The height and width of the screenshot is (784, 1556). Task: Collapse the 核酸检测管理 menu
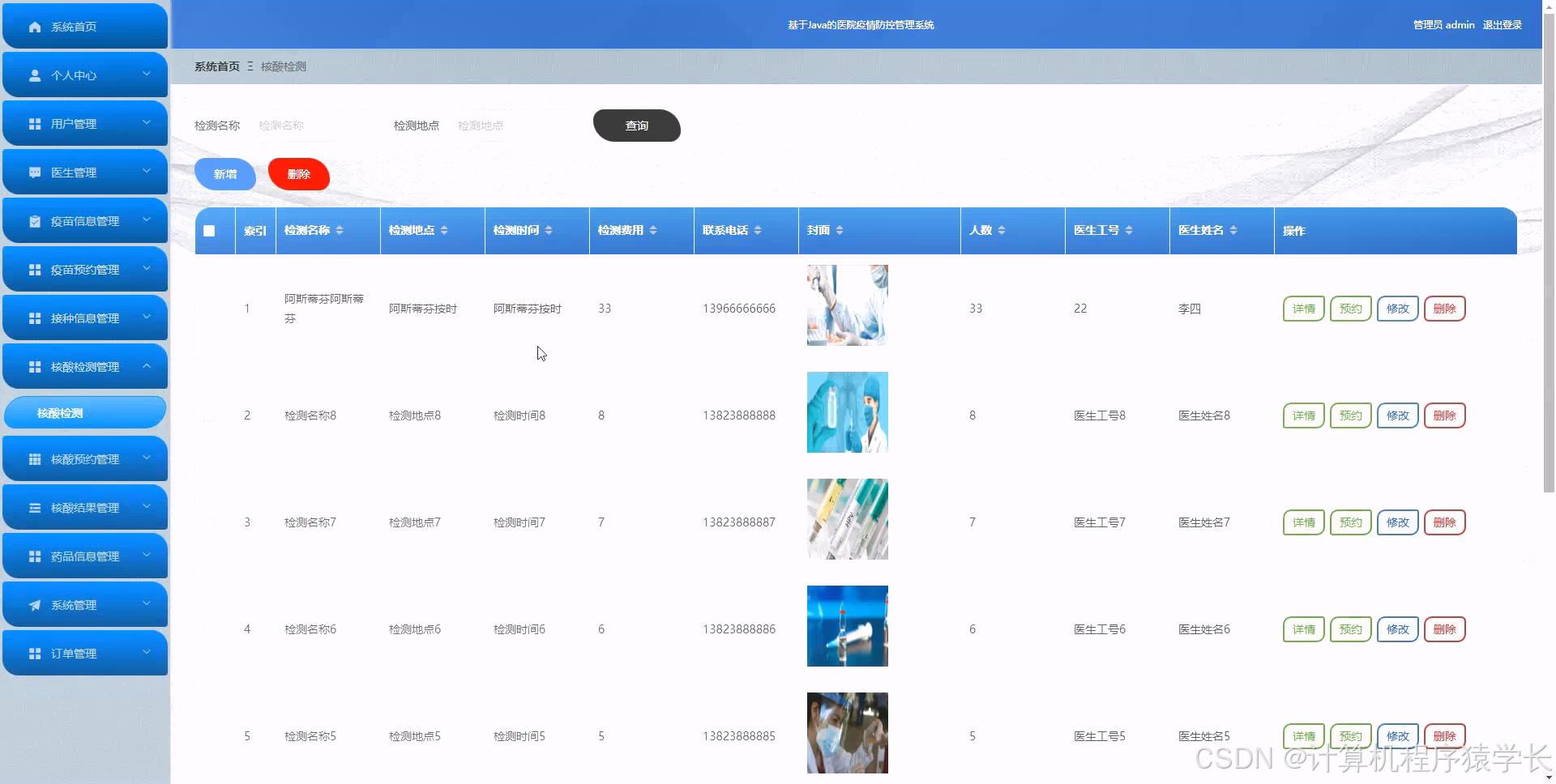click(147, 366)
